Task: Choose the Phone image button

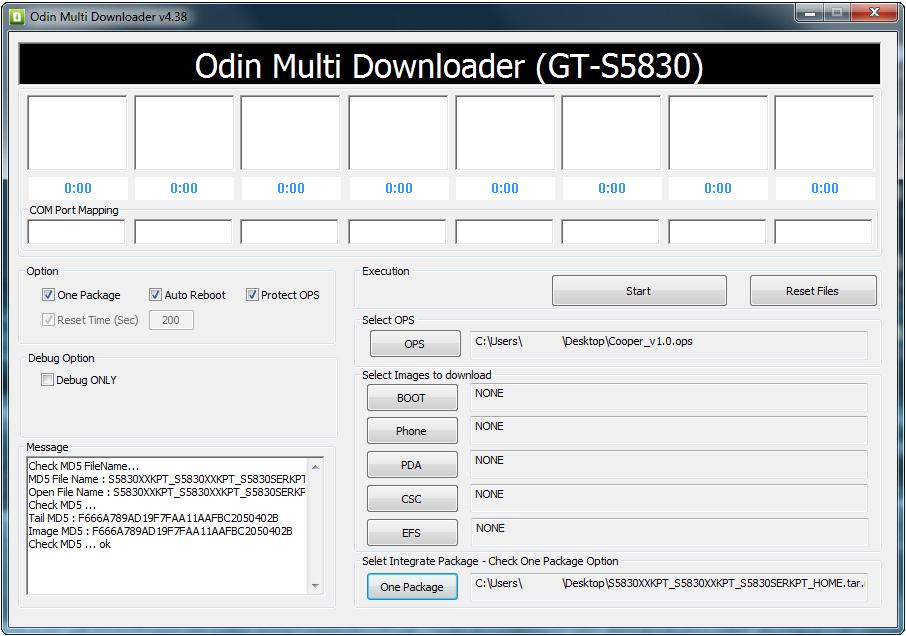Action: pyautogui.click(x=412, y=431)
